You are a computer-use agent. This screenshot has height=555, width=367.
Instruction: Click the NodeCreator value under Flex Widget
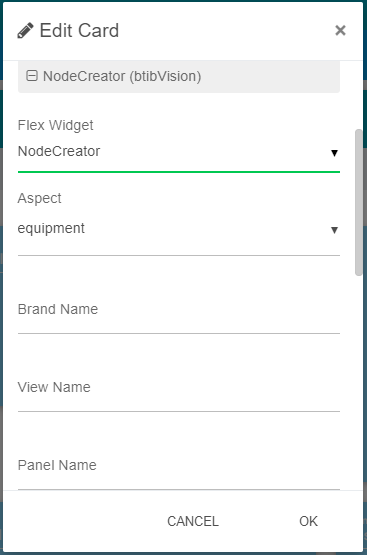(59, 151)
